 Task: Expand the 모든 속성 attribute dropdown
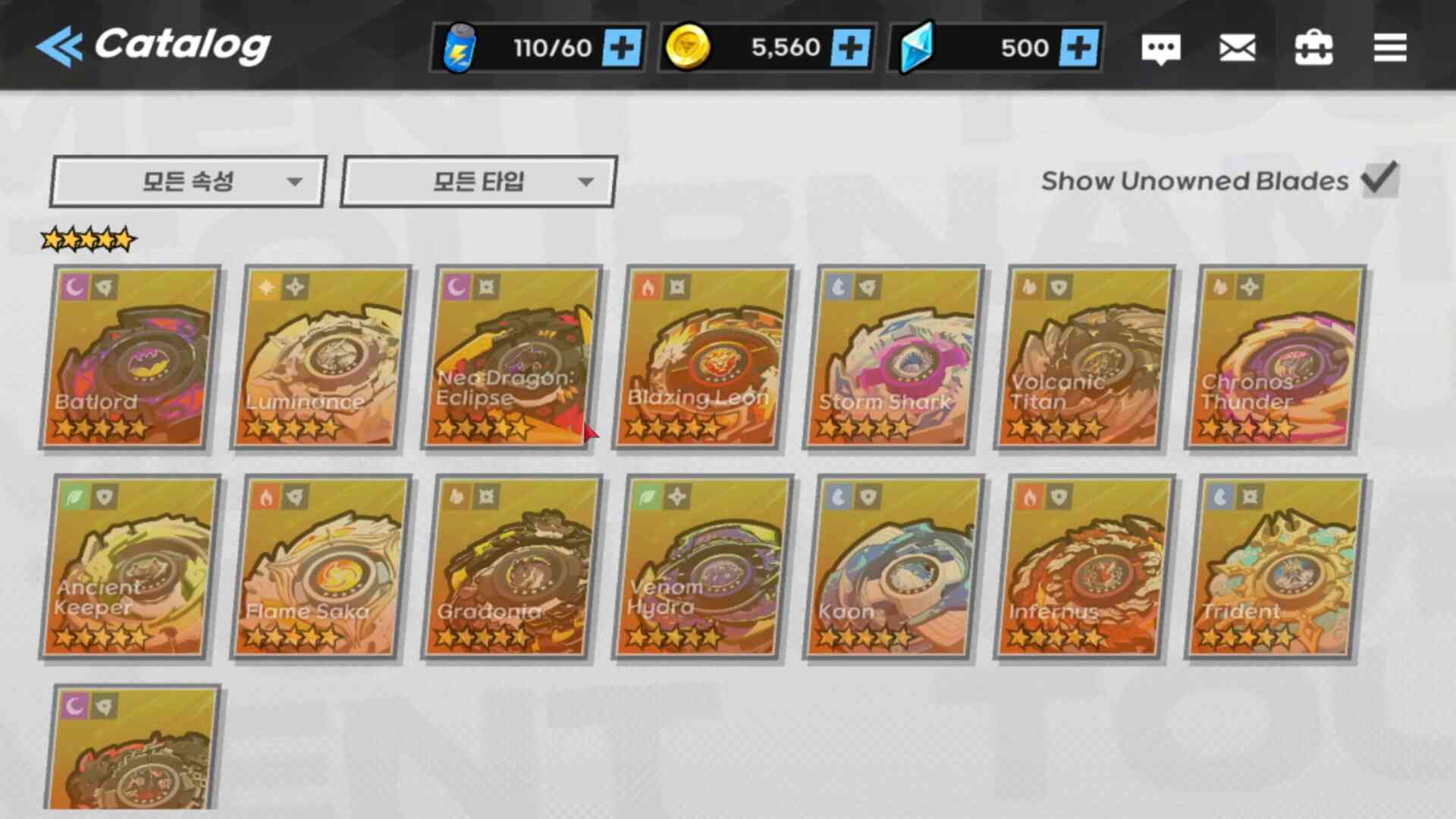pos(188,181)
